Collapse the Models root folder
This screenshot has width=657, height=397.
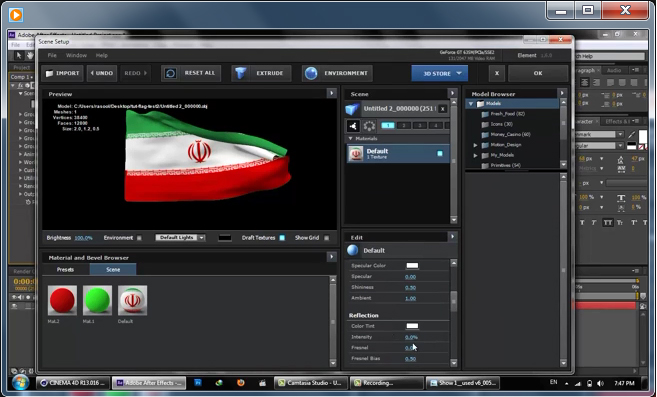click(471, 104)
